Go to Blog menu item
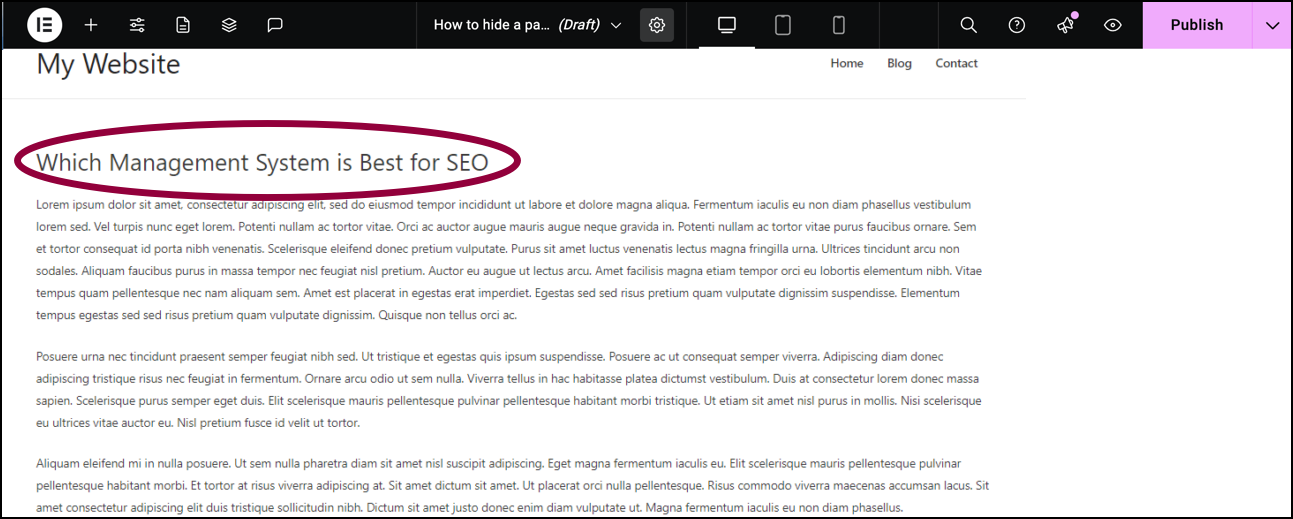1293x519 pixels. pyautogui.click(x=899, y=63)
